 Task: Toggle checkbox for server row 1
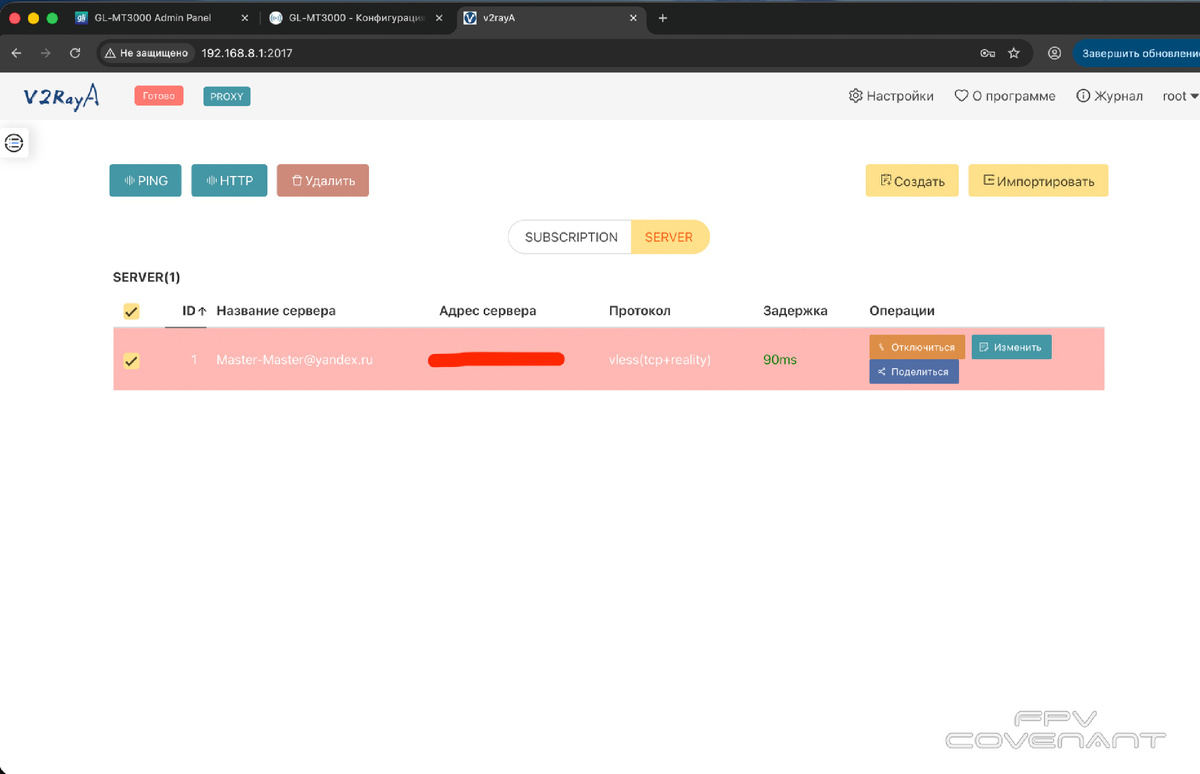(x=131, y=361)
